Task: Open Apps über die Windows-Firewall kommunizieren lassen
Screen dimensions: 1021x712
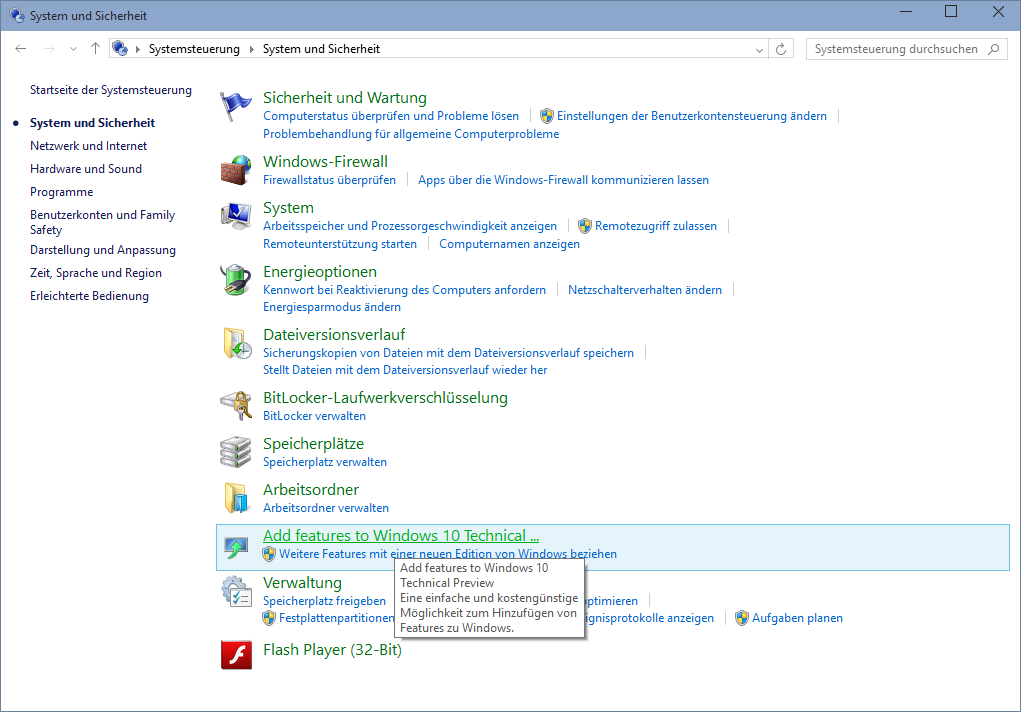Action: coord(563,180)
